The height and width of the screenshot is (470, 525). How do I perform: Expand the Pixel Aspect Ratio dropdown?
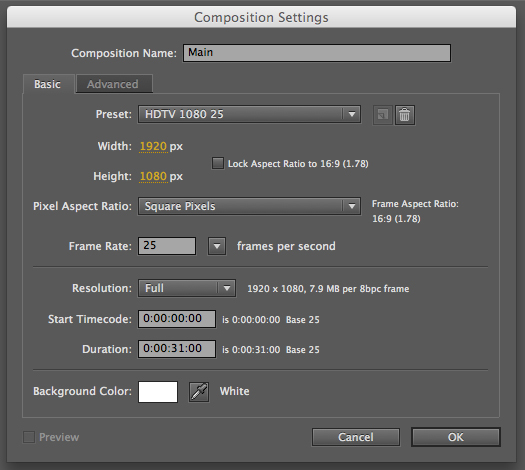(249, 206)
